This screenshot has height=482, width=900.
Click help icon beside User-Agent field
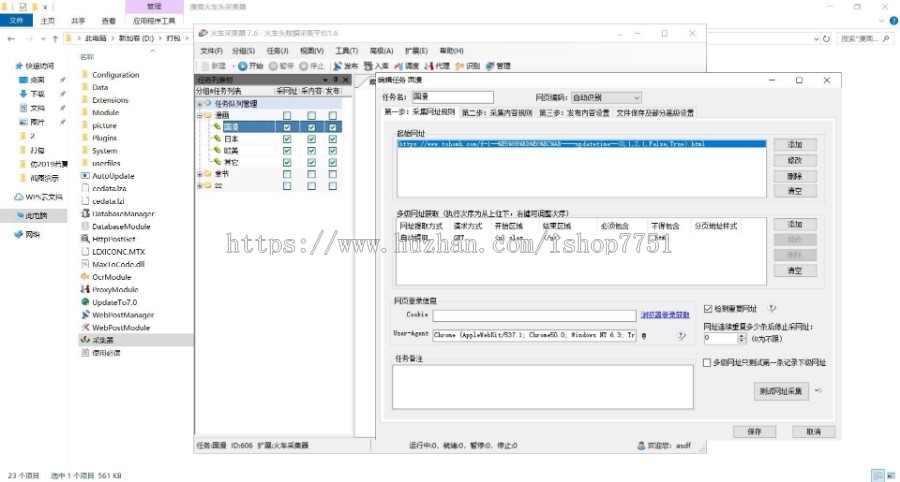[681, 336]
